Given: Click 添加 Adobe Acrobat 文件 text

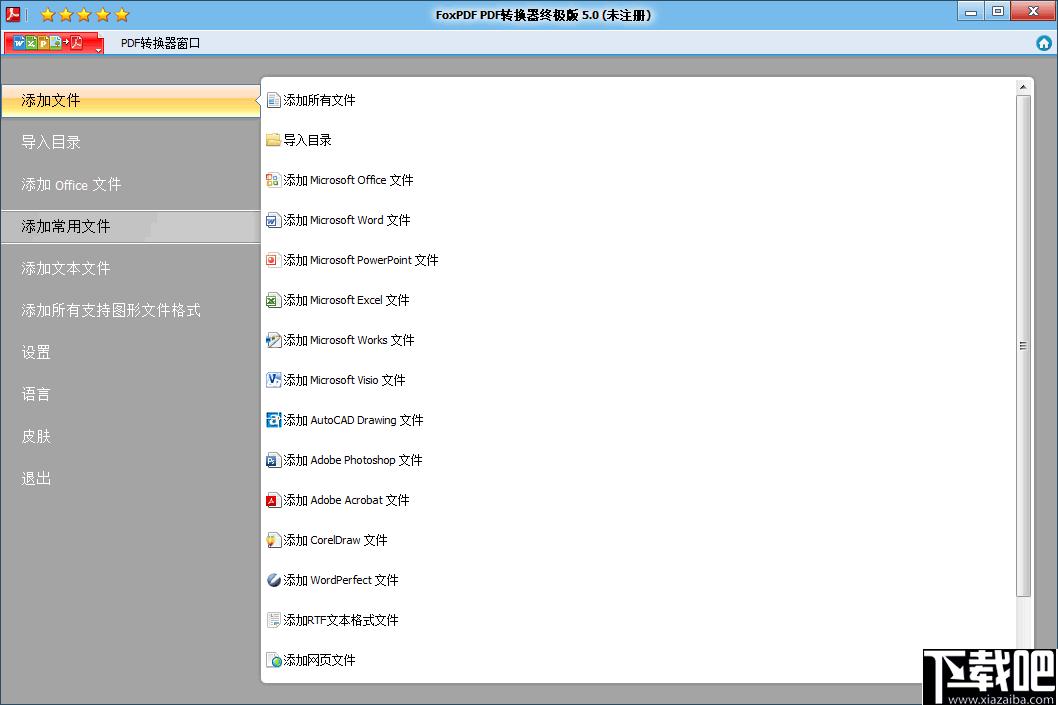Looking at the screenshot, I should pos(346,500).
